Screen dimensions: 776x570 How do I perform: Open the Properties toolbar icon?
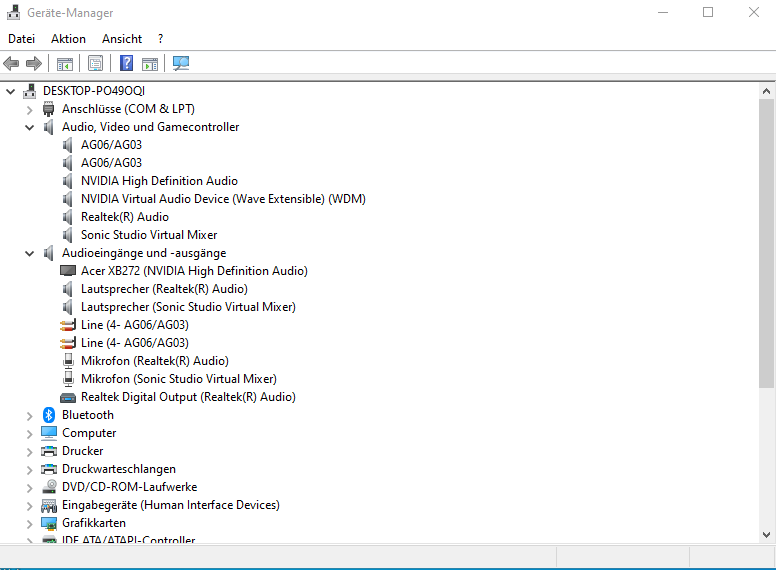(96, 63)
